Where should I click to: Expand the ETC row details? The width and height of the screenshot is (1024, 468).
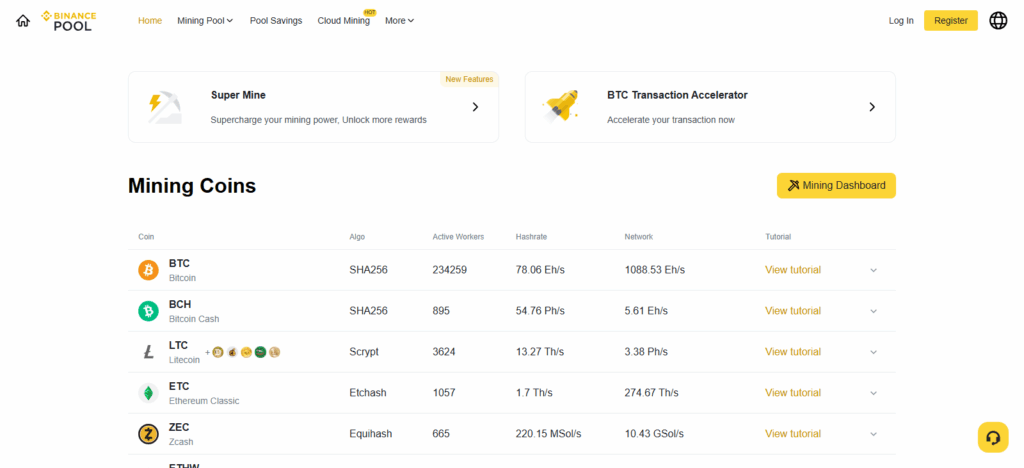tap(873, 393)
